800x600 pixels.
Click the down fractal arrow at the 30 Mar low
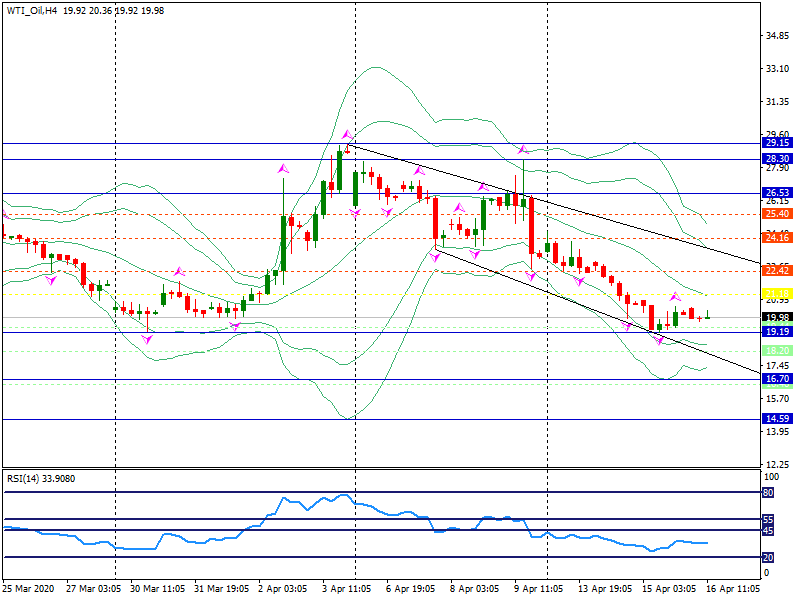pyautogui.click(x=147, y=339)
